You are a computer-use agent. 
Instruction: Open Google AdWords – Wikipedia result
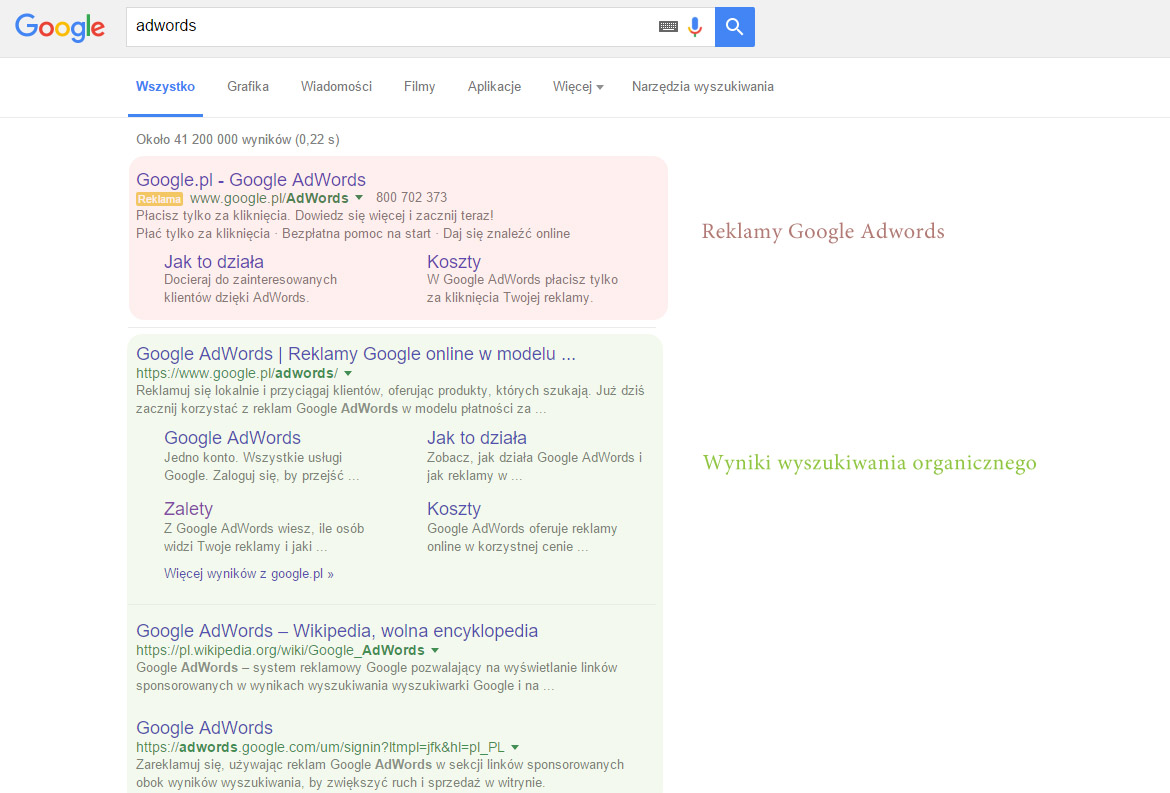[337, 630]
